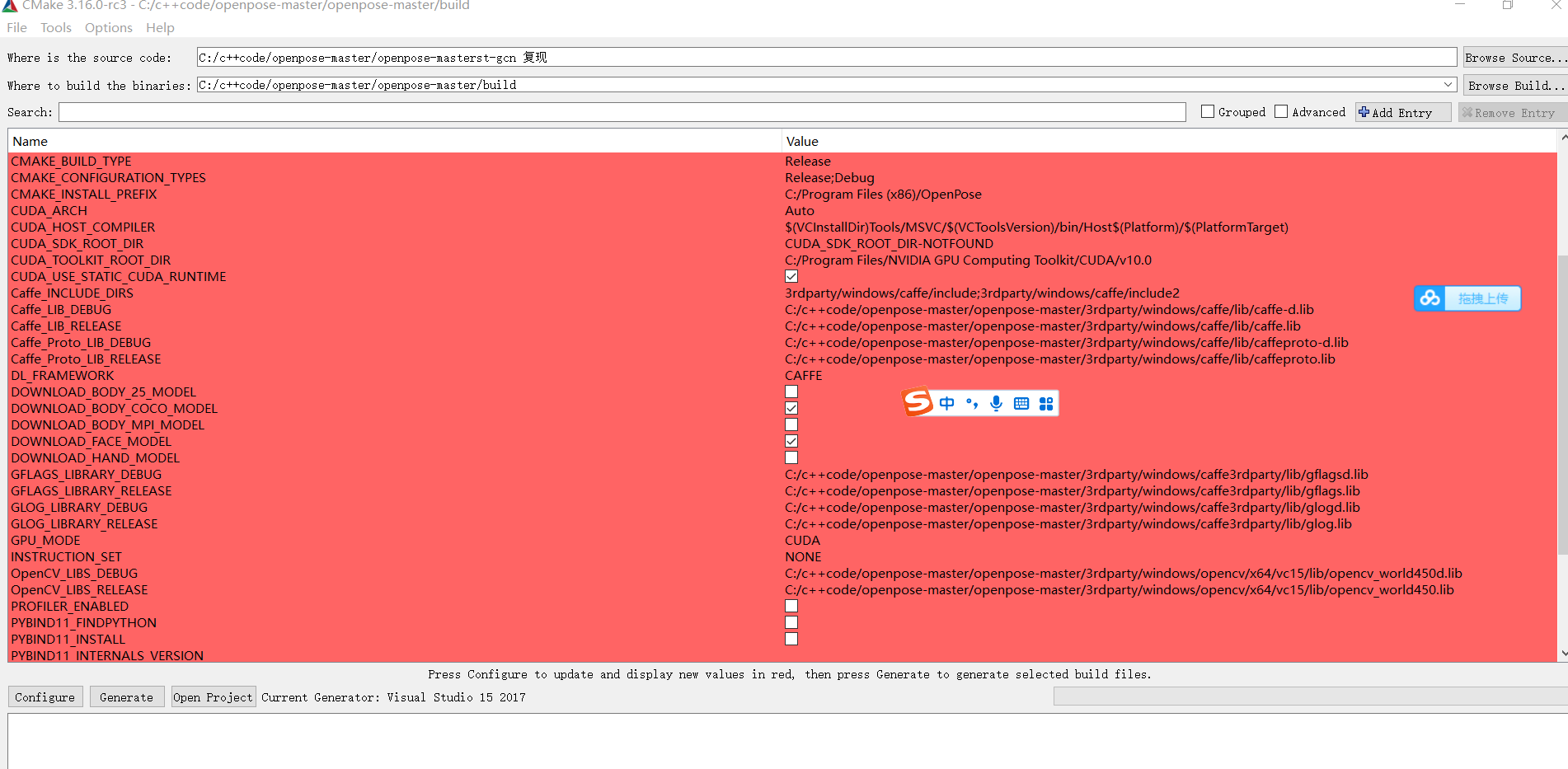The width and height of the screenshot is (1568, 769).
Task: Toggle Chinese/English input with the 中 icon
Action: (x=946, y=403)
